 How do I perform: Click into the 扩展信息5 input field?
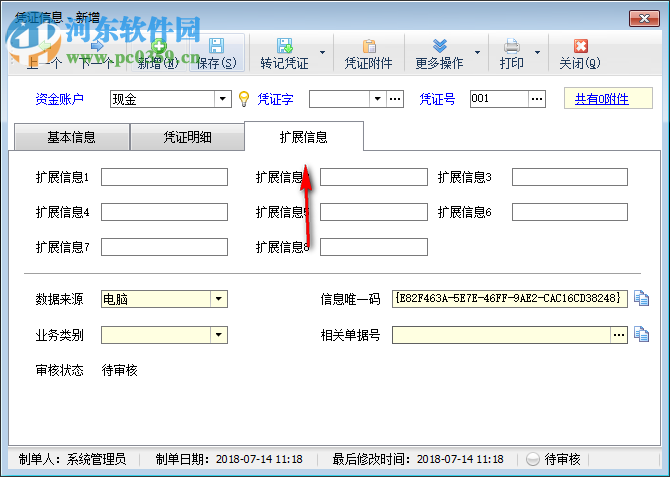tap(374, 212)
